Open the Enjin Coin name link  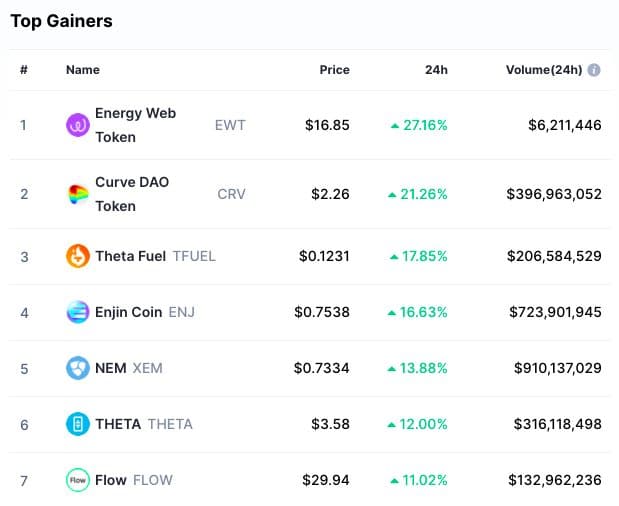click(128, 312)
